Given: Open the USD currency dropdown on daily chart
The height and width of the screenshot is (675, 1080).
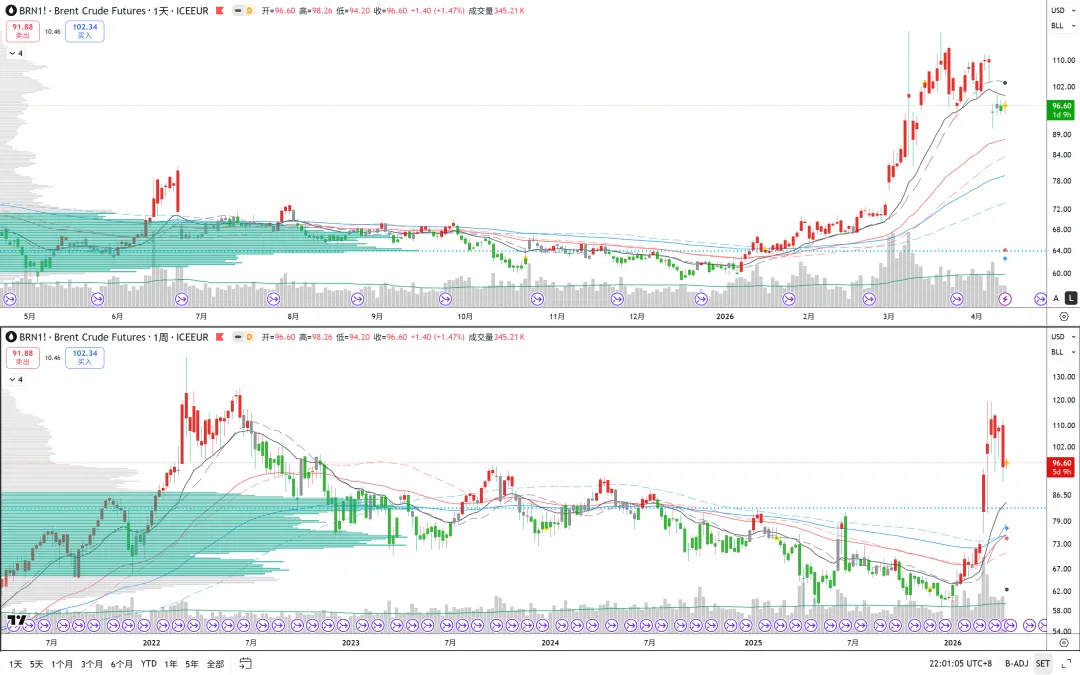Looking at the screenshot, I should point(1063,10).
